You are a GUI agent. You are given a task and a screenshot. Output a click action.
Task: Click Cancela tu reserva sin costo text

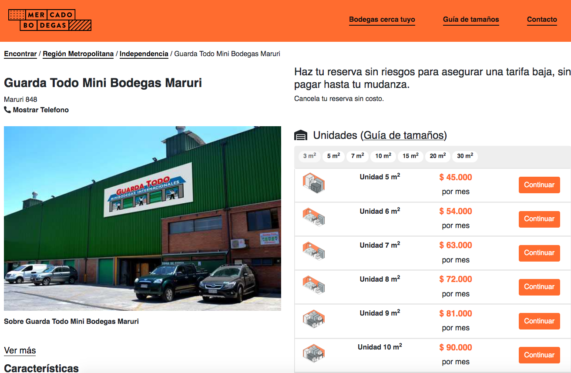click(339, 98)
